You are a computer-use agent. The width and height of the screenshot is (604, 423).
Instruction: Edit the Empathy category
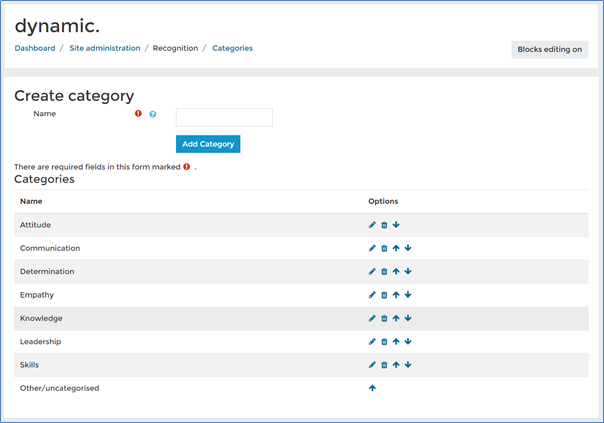click(372, 295)
